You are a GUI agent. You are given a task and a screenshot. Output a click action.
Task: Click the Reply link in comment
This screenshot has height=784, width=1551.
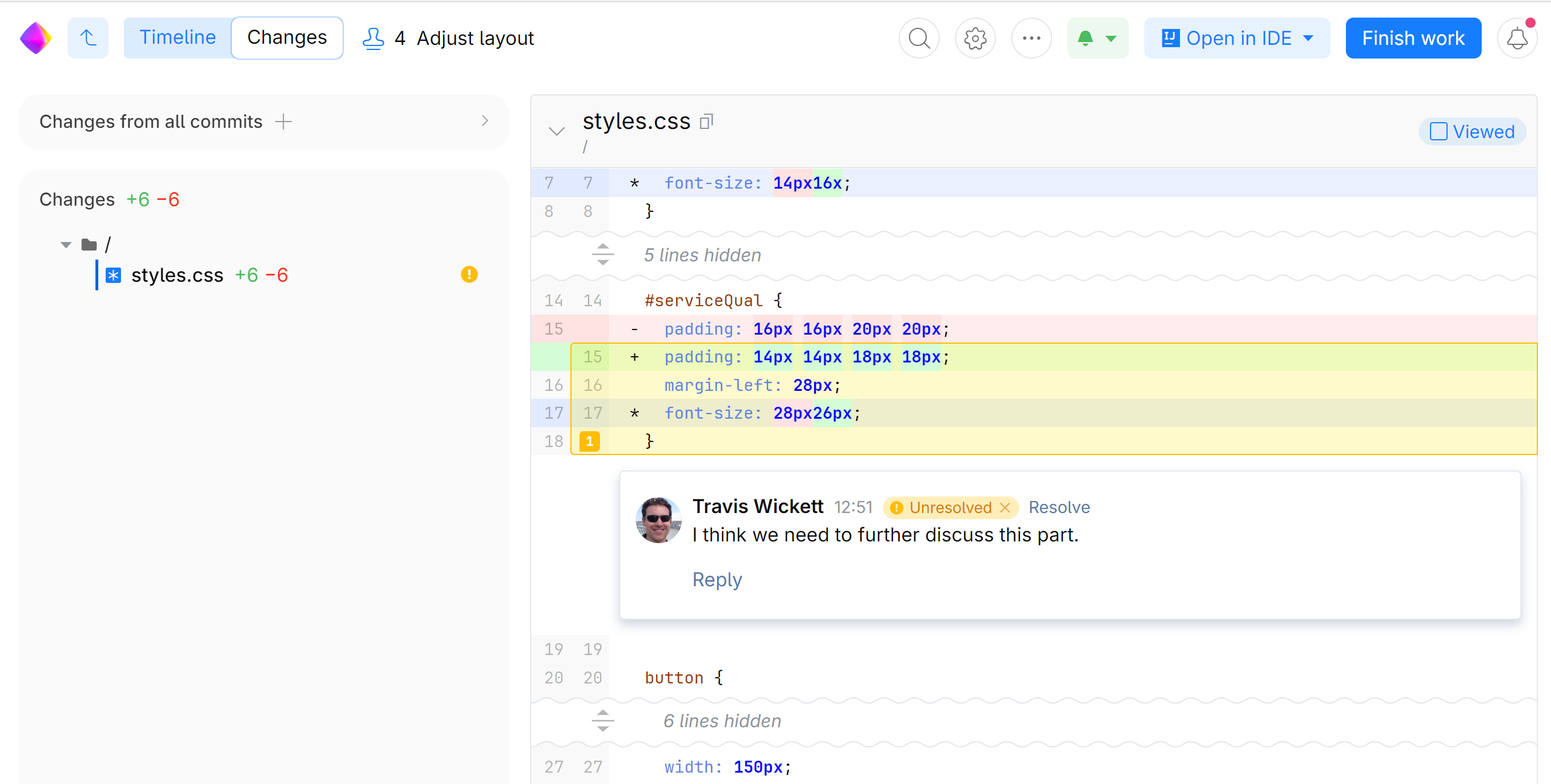tap(716, 579)
